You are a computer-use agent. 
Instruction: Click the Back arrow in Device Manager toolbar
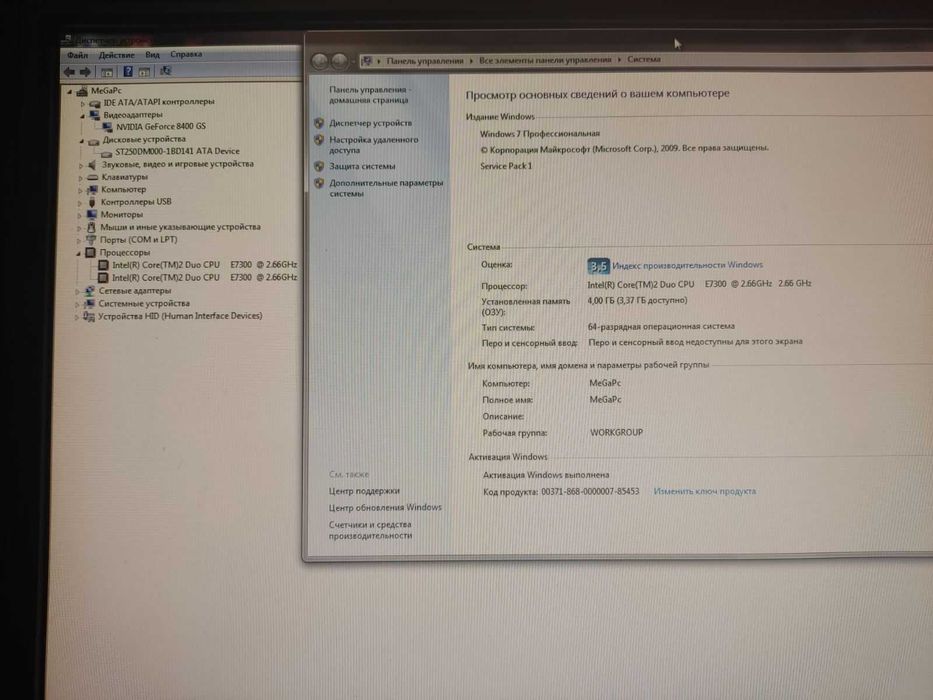(70, 72)
